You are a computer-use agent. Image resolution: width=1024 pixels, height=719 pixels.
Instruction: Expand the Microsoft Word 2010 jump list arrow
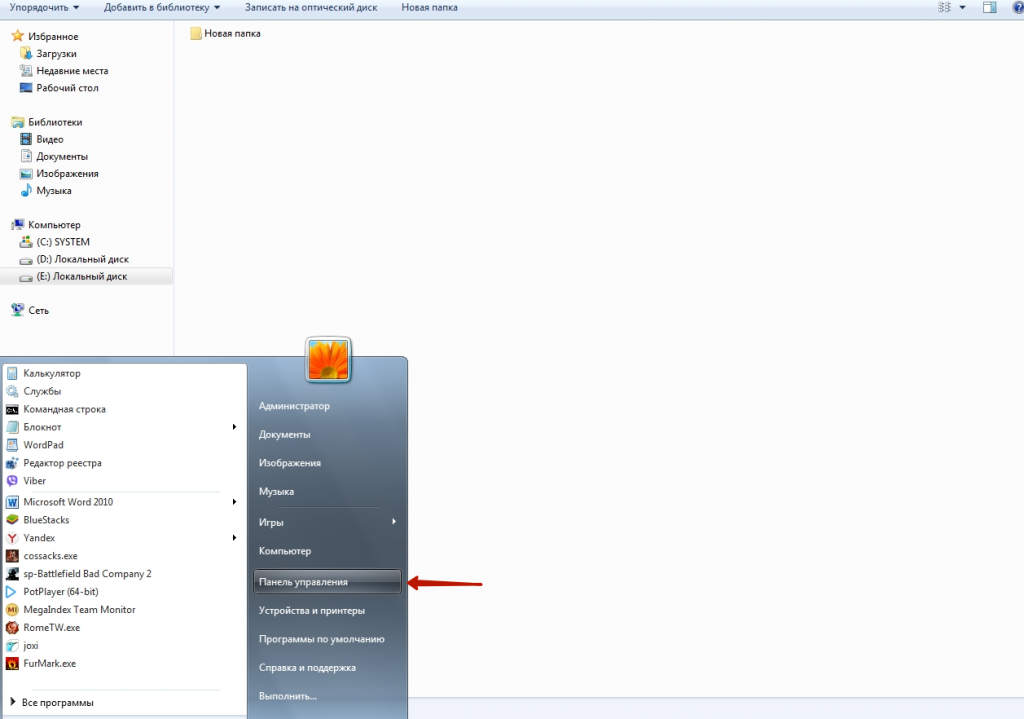(234, 502)
